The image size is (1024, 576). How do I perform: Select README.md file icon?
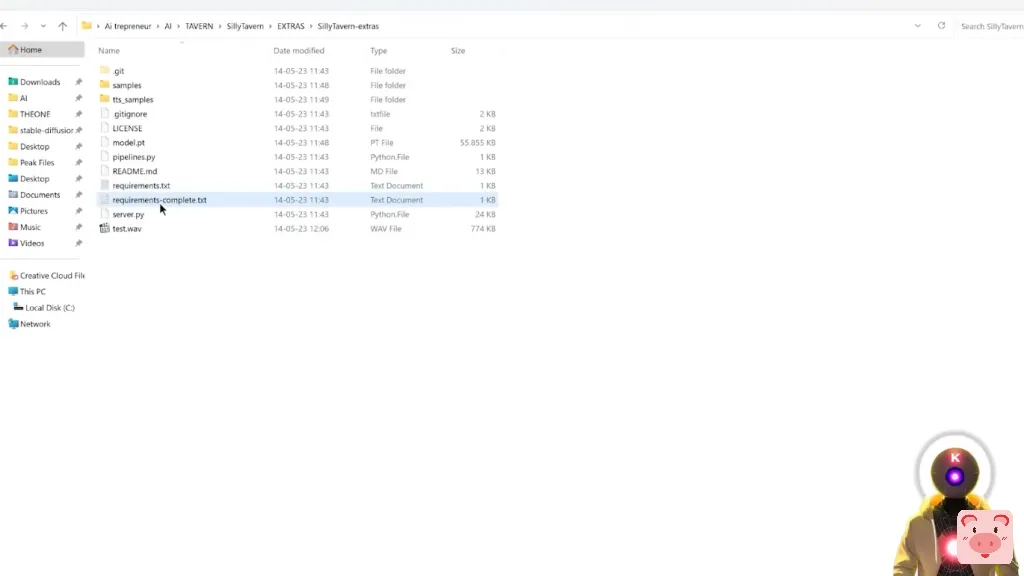[x=104, y=171]
